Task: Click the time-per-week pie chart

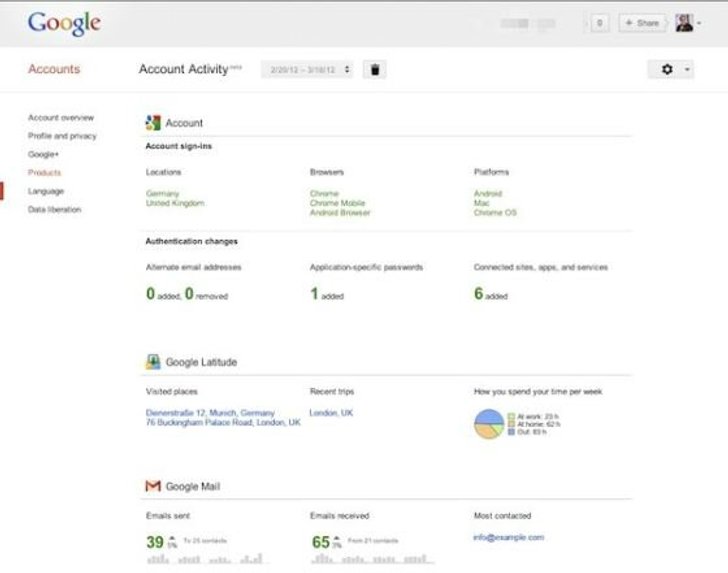Action: (x=489, y=424)
